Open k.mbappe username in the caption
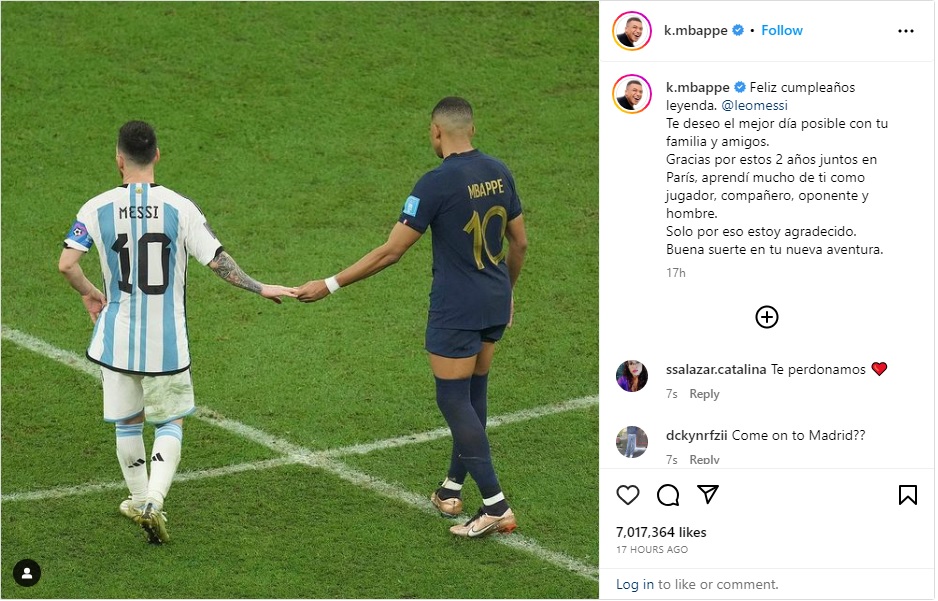The height and width of the screenshot is (601, 938). click(x=698, y=88)
